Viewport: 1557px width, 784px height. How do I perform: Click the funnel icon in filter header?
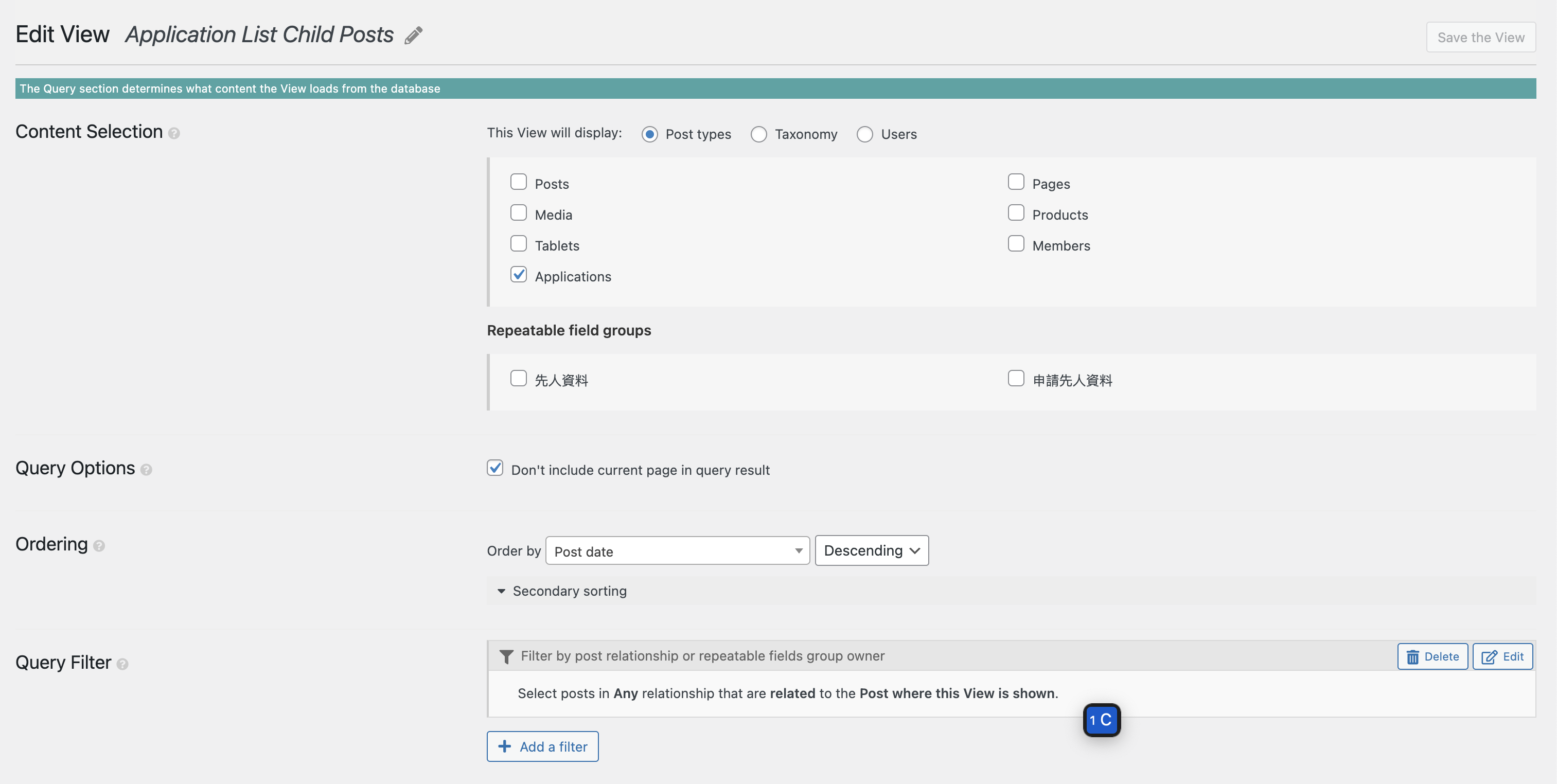click(x=506, y=656)
